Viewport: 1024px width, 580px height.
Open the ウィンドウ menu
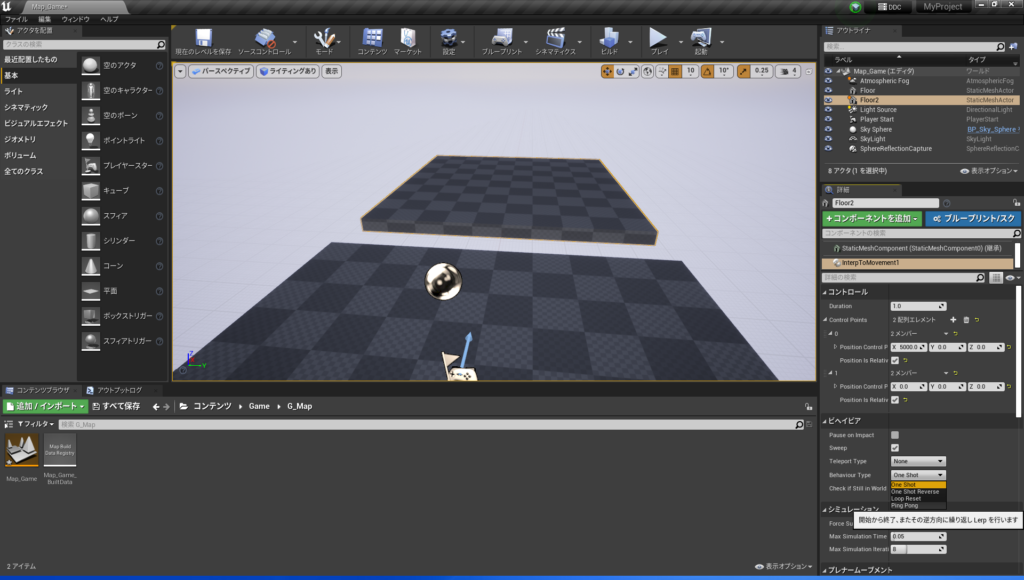[x=75, y=19]
